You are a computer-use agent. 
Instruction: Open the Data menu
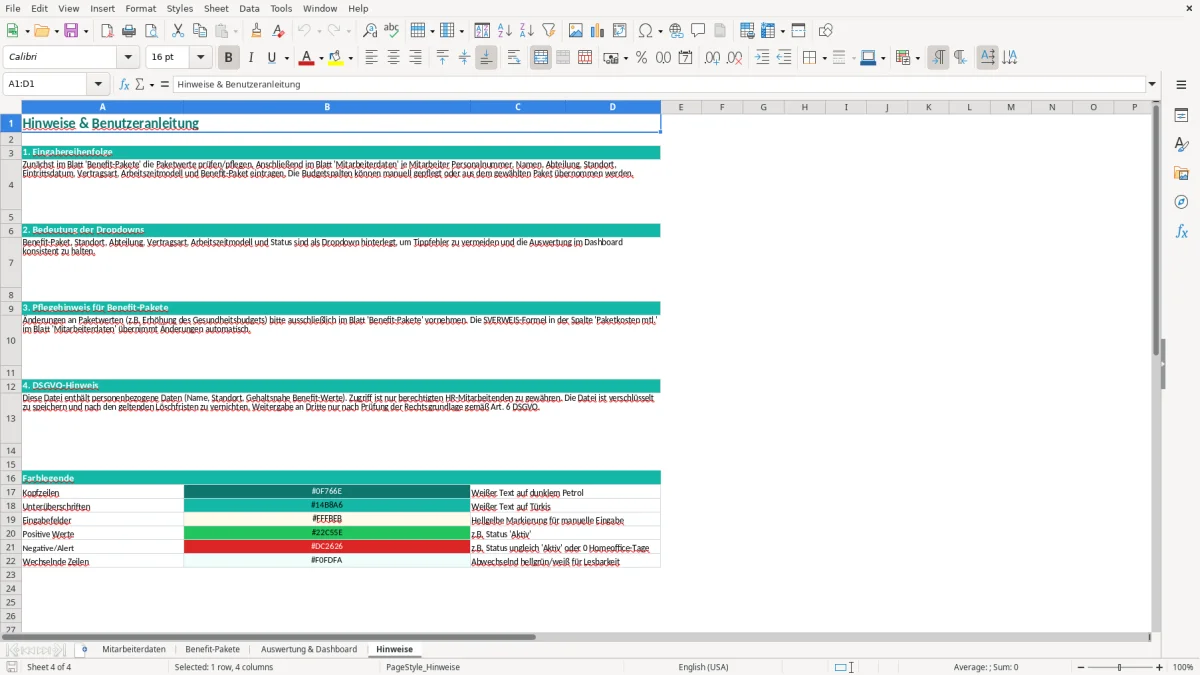click(249, 8)
